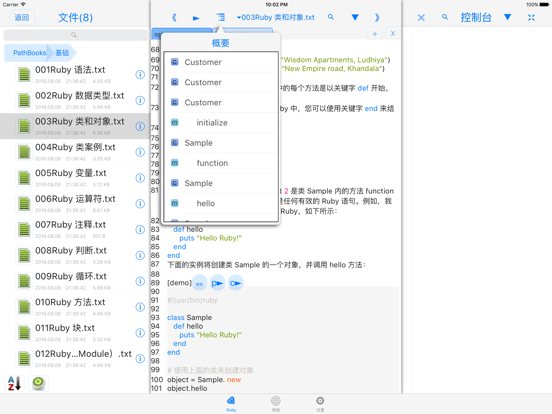Switch to the Ruby bottom tab
552x414 pixels.
[231, 404]
